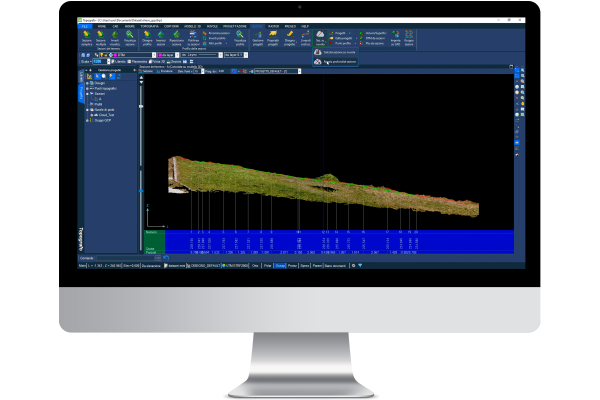
Task: Toggle the Libretto view button
Action: tap(119, 61)
